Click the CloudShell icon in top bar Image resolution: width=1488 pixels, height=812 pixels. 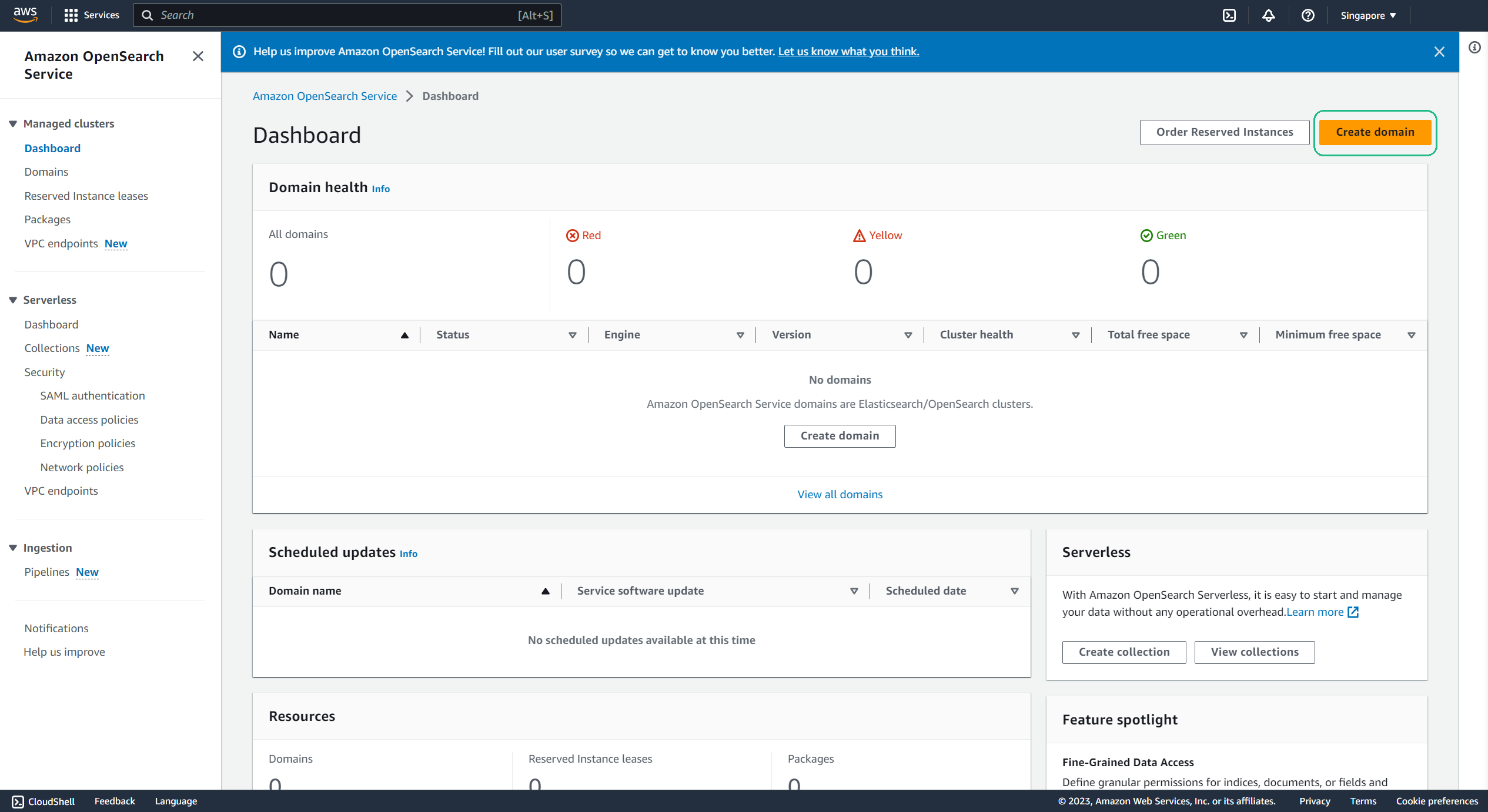1229,15
